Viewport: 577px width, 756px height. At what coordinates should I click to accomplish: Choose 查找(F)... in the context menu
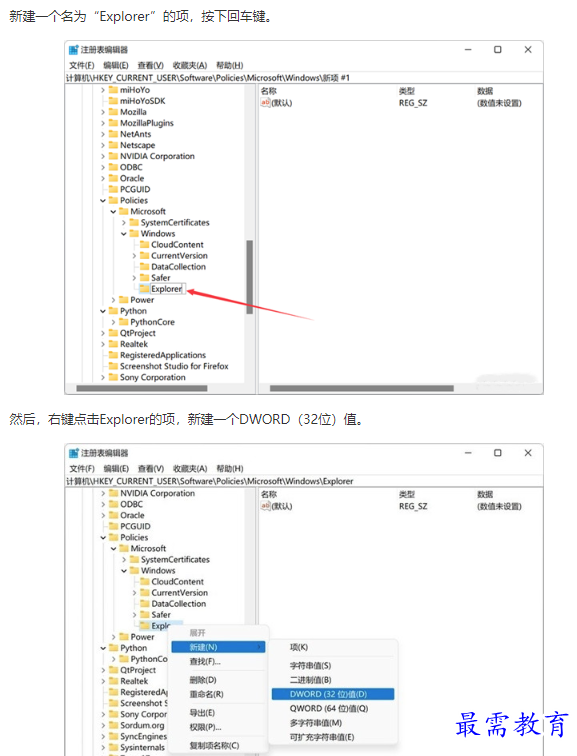pos(218,662)
